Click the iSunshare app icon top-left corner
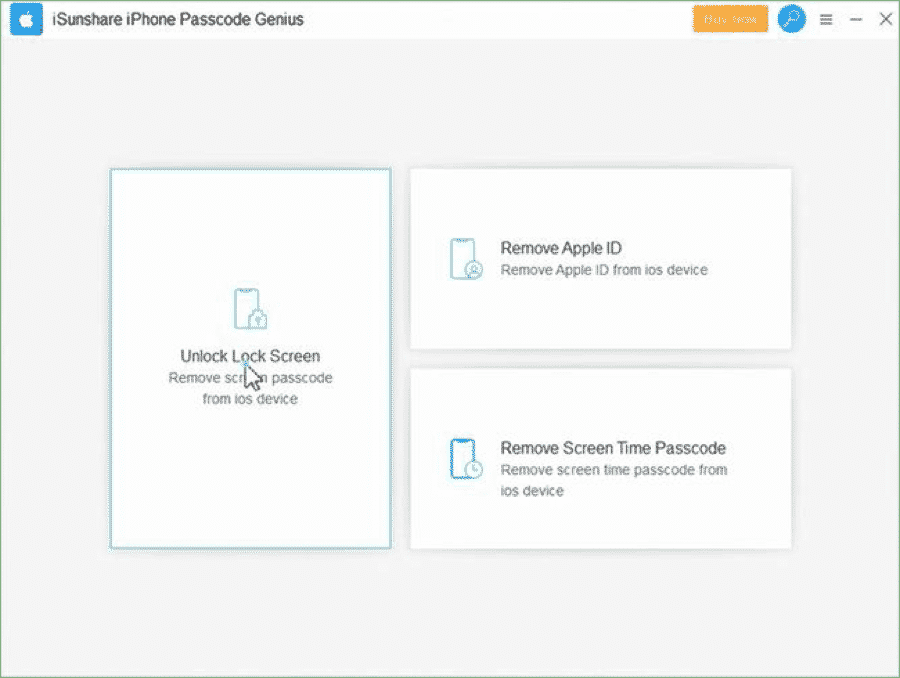The width and height of the screenshot is (900, 678). coord(26,18)
